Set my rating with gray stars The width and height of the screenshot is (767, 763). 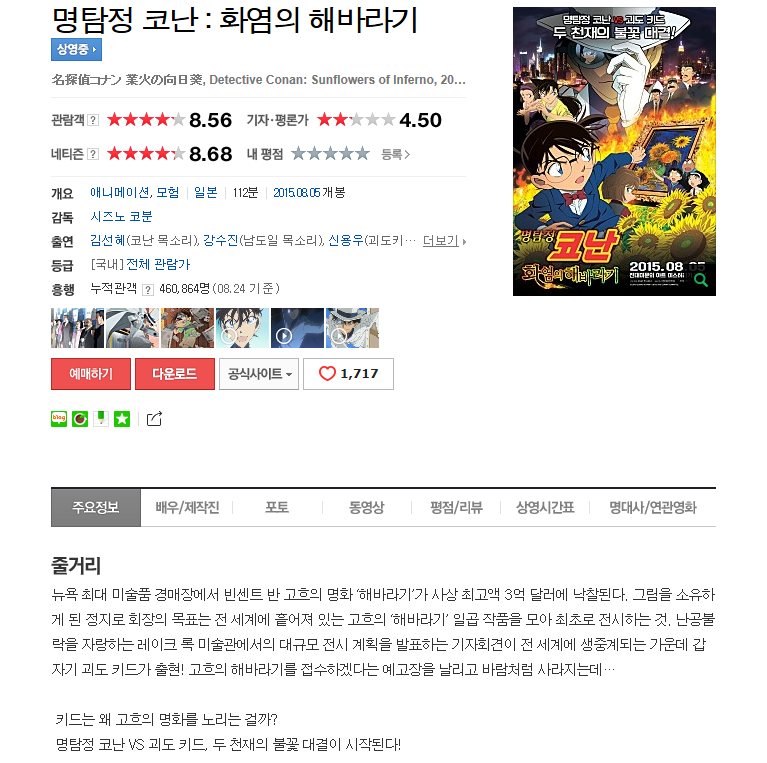(330, 154)
